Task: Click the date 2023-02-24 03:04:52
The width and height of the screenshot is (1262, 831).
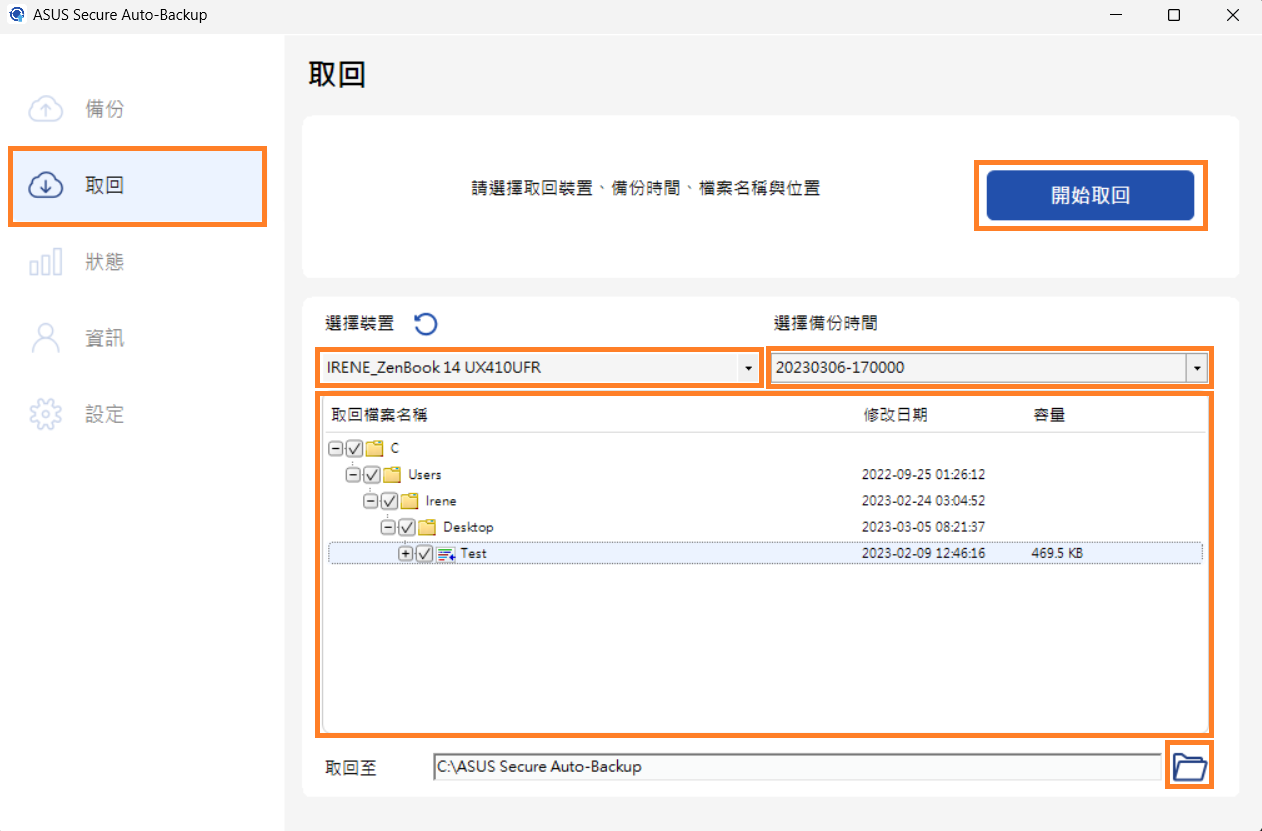Action: click(x=924, y=501)
